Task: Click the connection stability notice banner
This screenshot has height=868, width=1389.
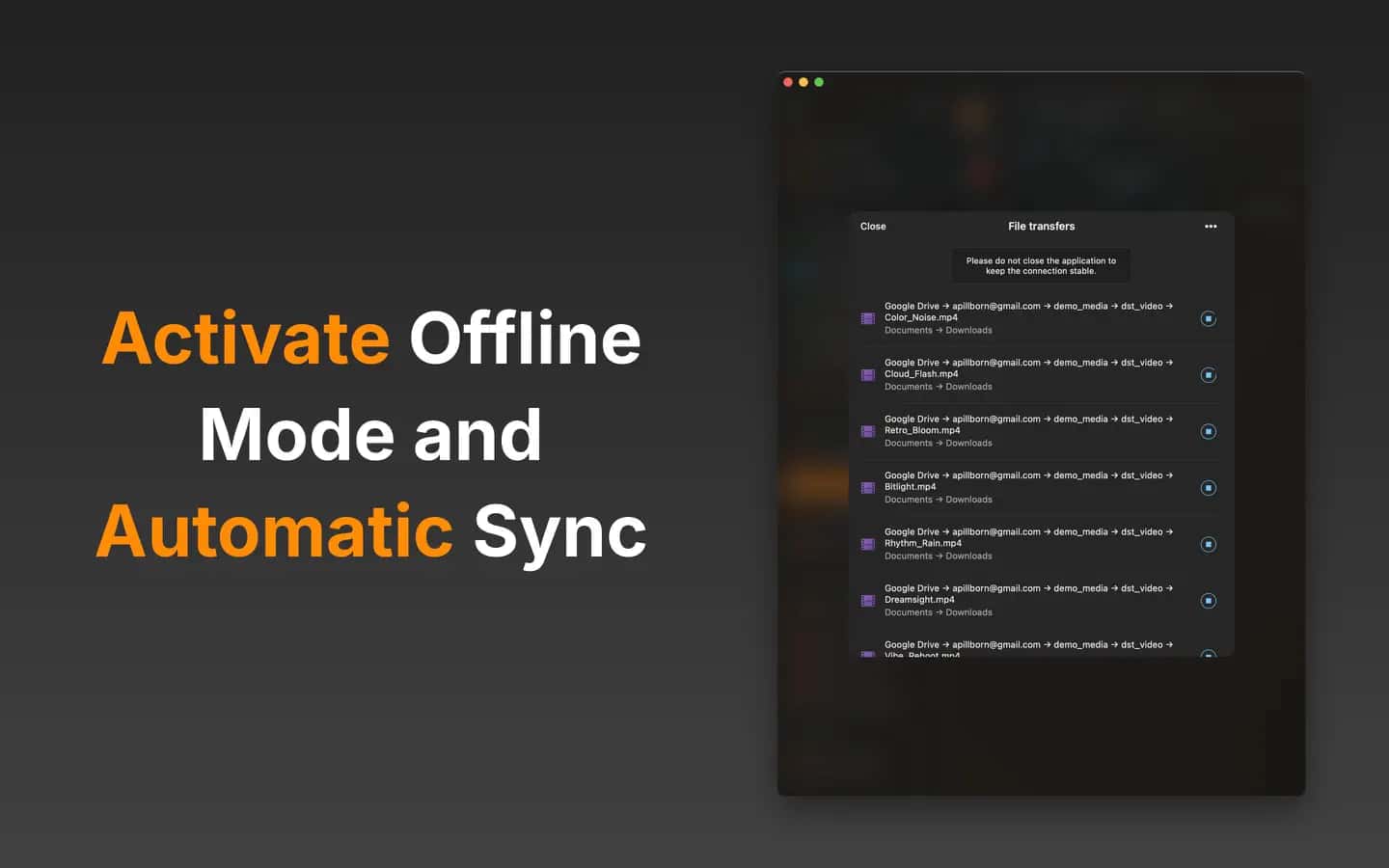Action: (x=1041, y=266)
